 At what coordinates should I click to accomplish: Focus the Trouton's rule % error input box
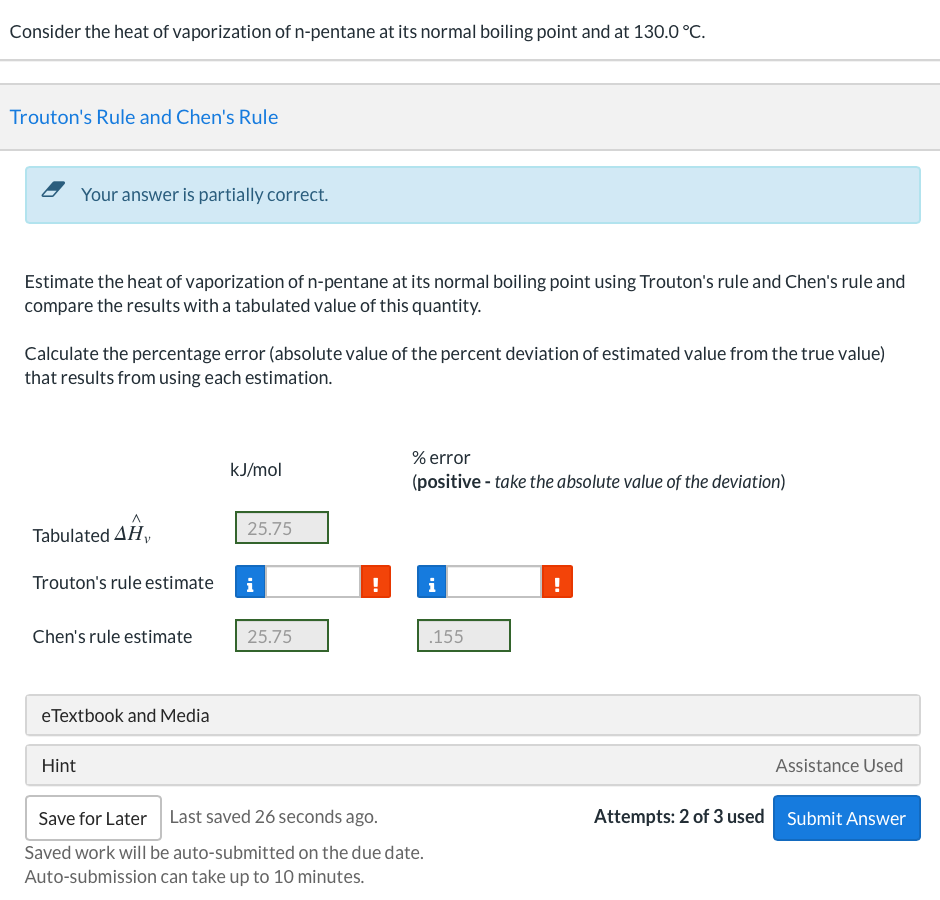coord(494,582)
